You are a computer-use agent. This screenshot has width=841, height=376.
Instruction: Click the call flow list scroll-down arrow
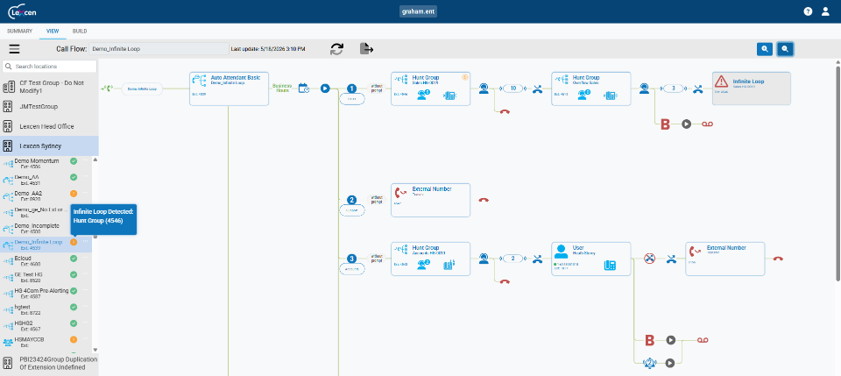95,350
